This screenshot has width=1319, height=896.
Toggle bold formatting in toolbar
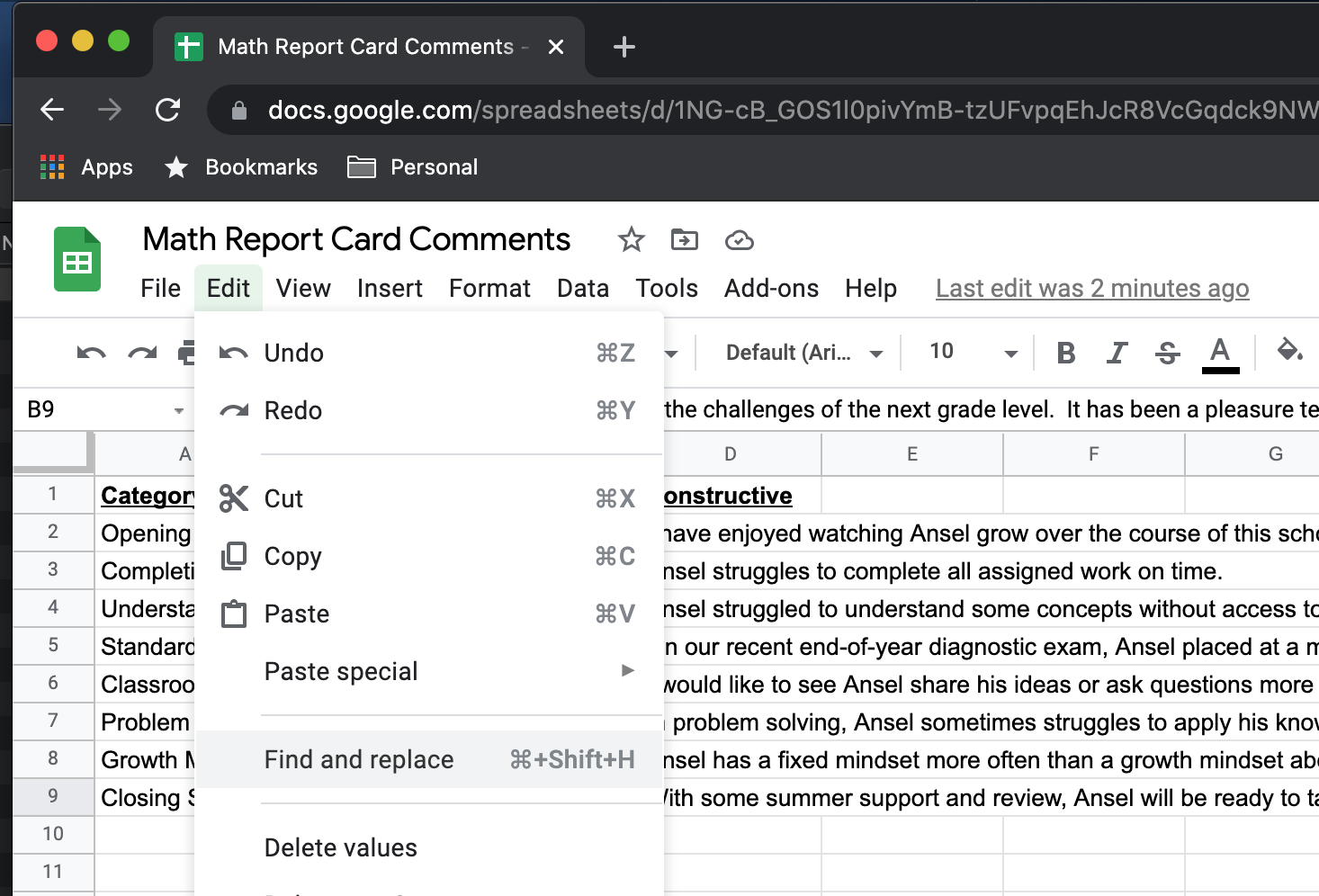tap(1066, 353)
